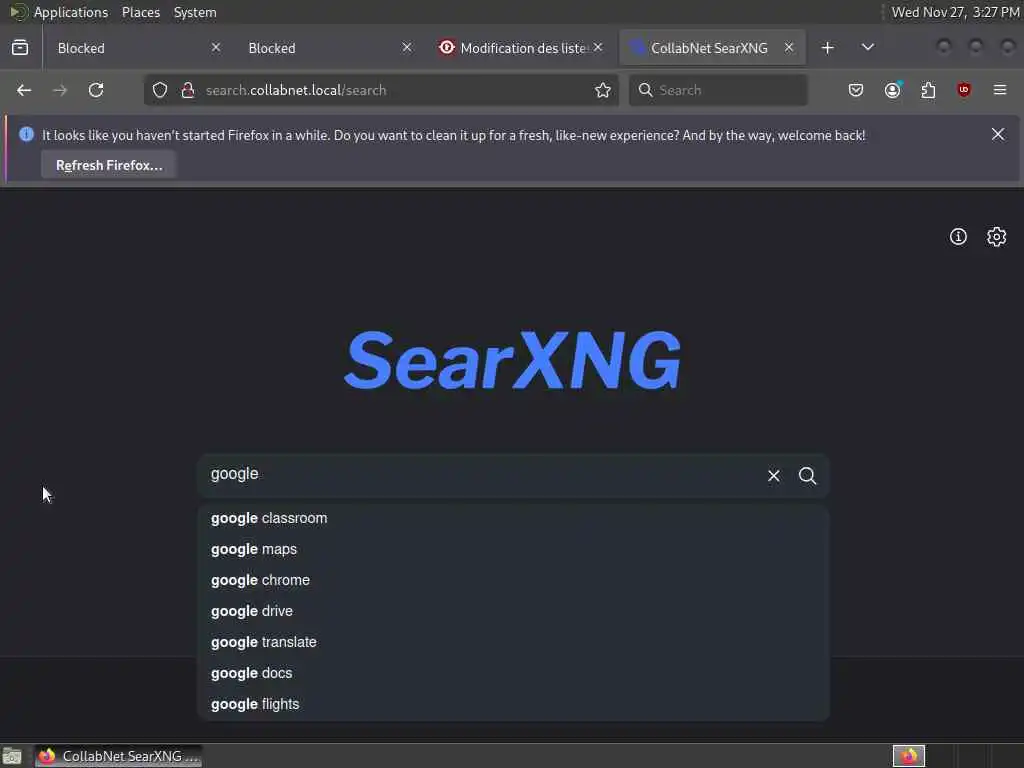Click the Firefox Search box

(718, 90)
